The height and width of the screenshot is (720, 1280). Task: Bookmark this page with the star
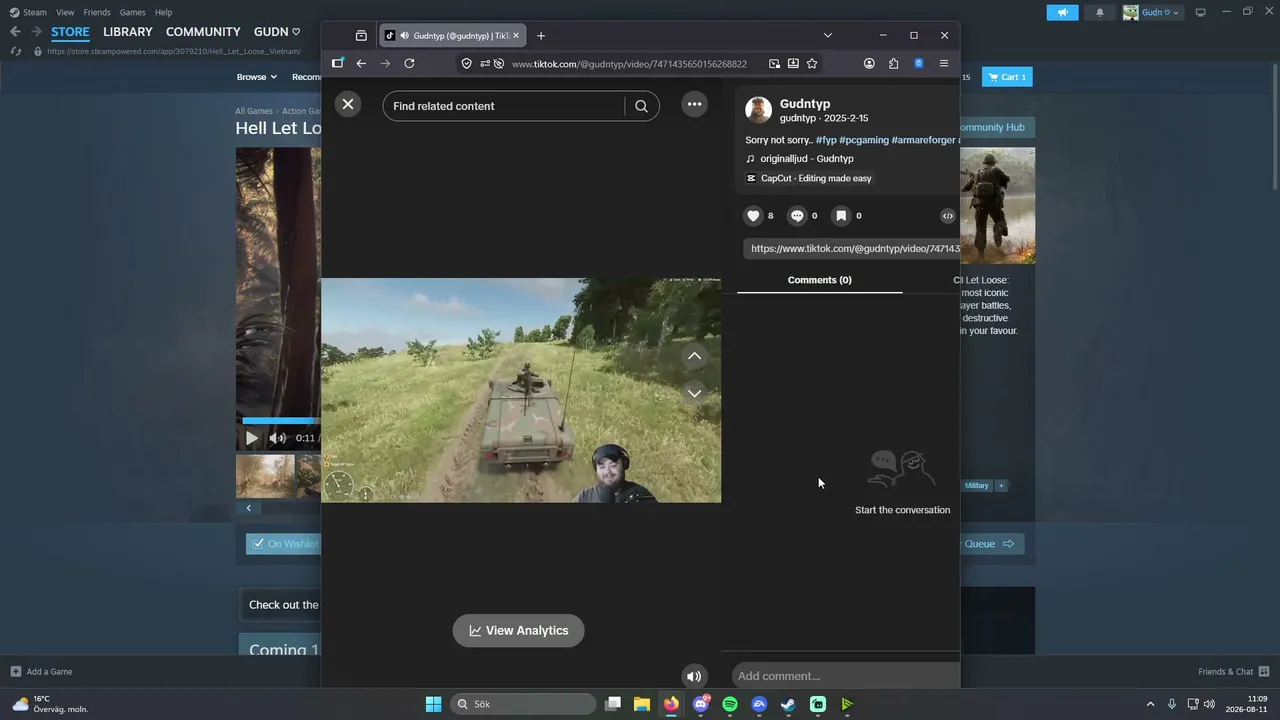(x=812, y=63)
